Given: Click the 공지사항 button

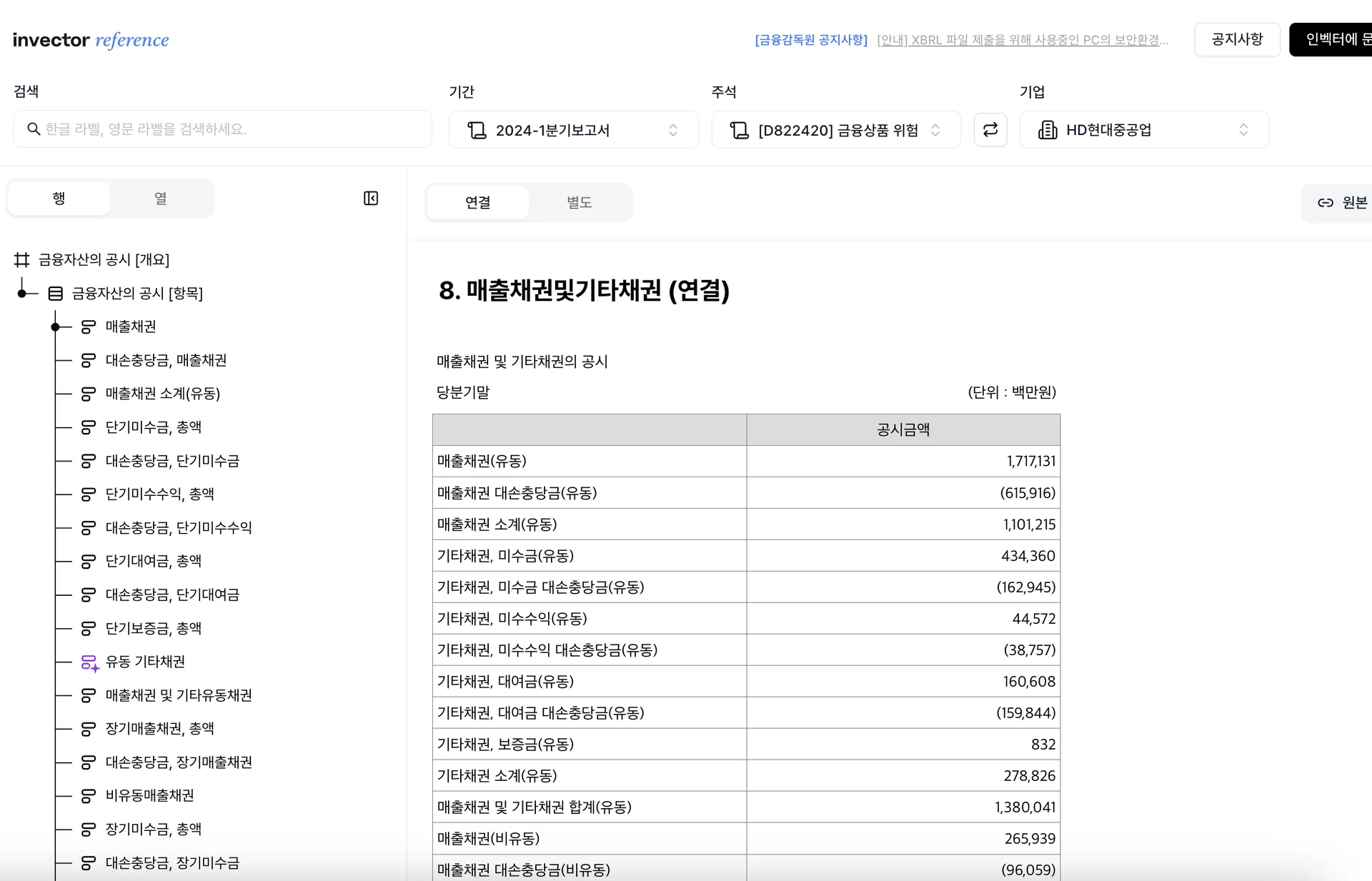Looking at the screenshot, I should (x=1237, y=39).
